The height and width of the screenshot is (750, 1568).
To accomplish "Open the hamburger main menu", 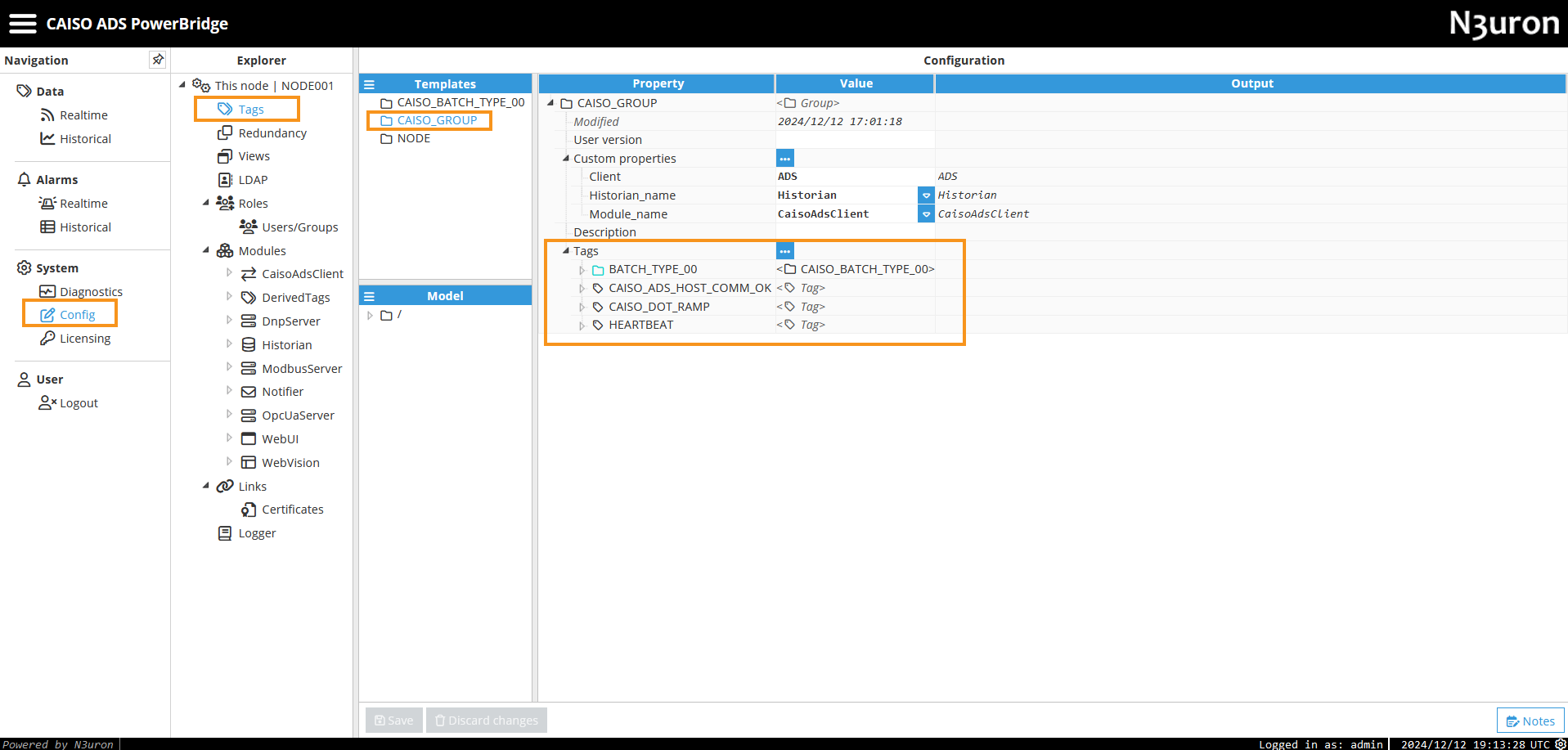I will click(23, 24).
